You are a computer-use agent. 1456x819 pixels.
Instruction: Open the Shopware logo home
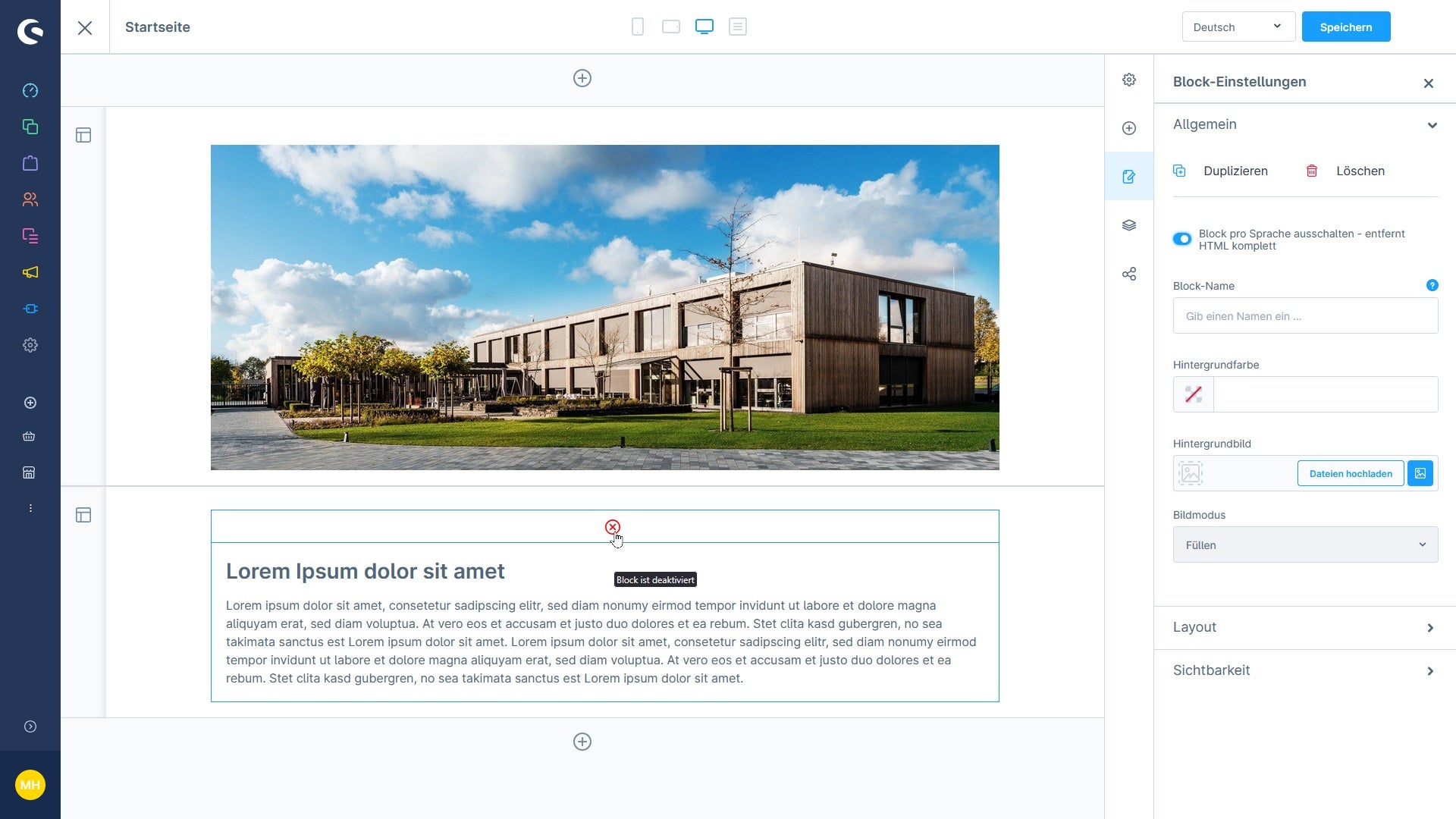click(x=30, y=31)
